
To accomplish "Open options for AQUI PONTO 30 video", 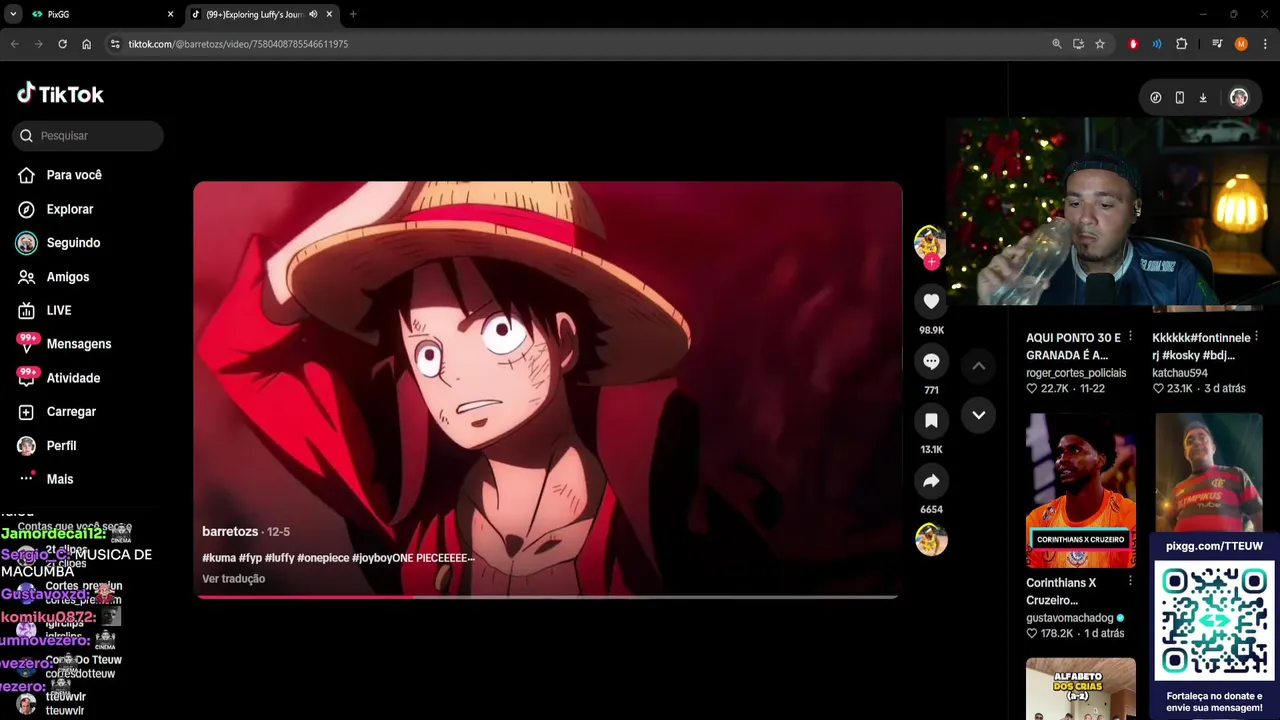I will [1130, 337].
